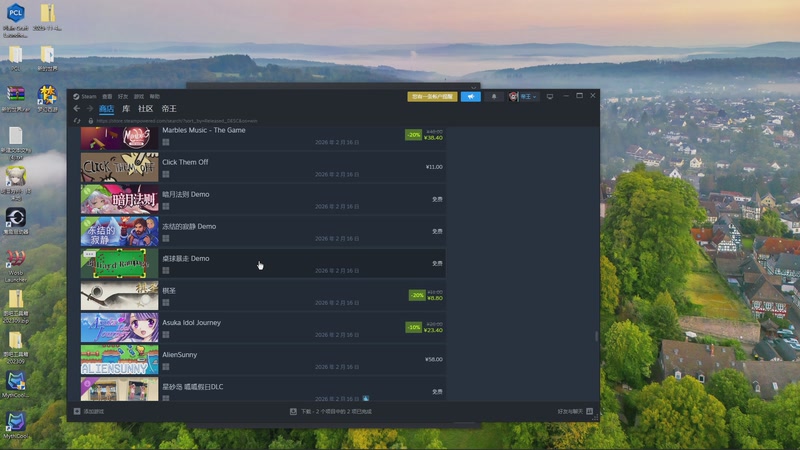Open the 帮助 menu in Steam

pyautogui.click(x=155, y=96)
